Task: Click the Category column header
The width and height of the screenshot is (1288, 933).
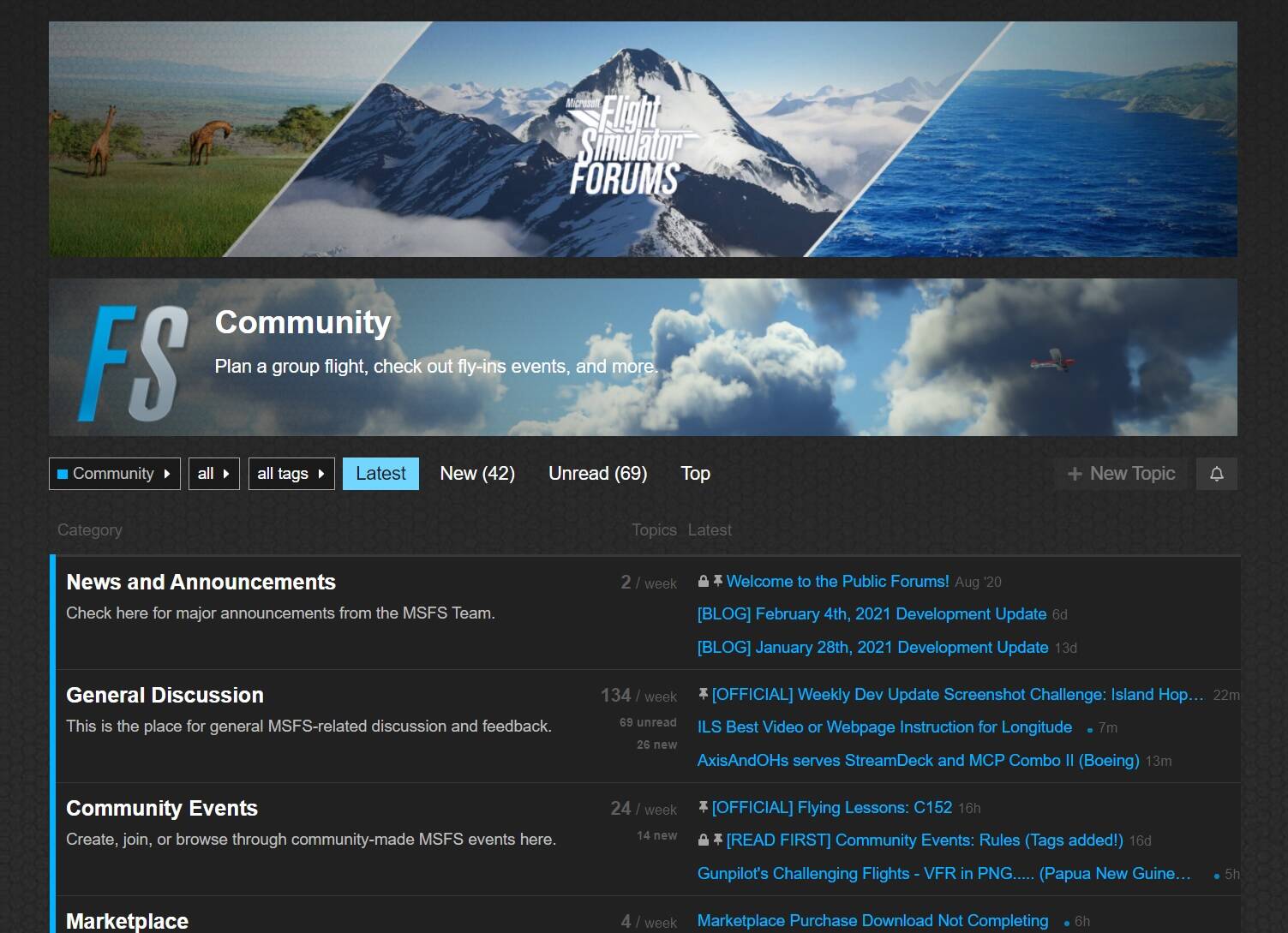Action: (x=90, y=529)
